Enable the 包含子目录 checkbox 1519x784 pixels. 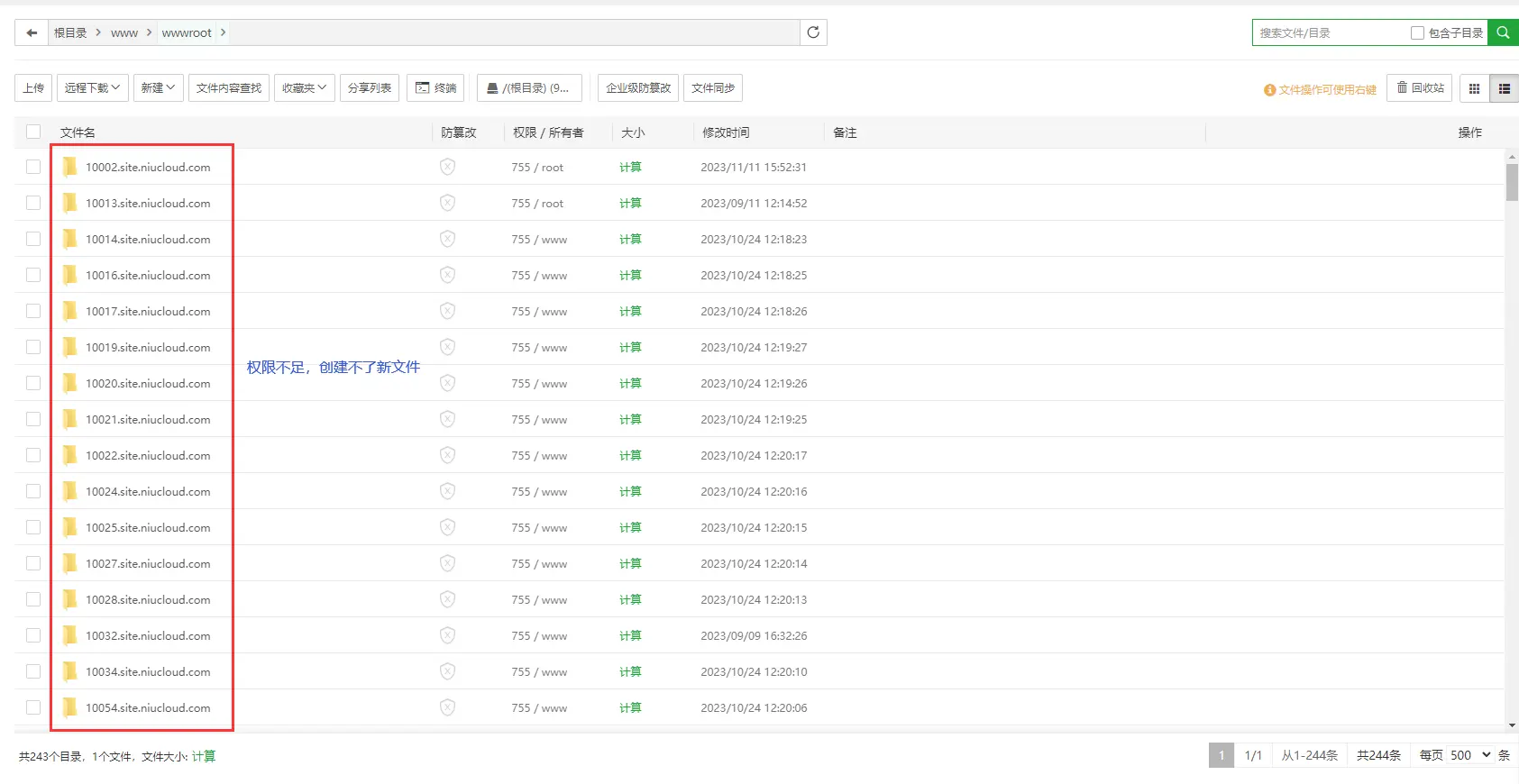tap(1417, 33)
